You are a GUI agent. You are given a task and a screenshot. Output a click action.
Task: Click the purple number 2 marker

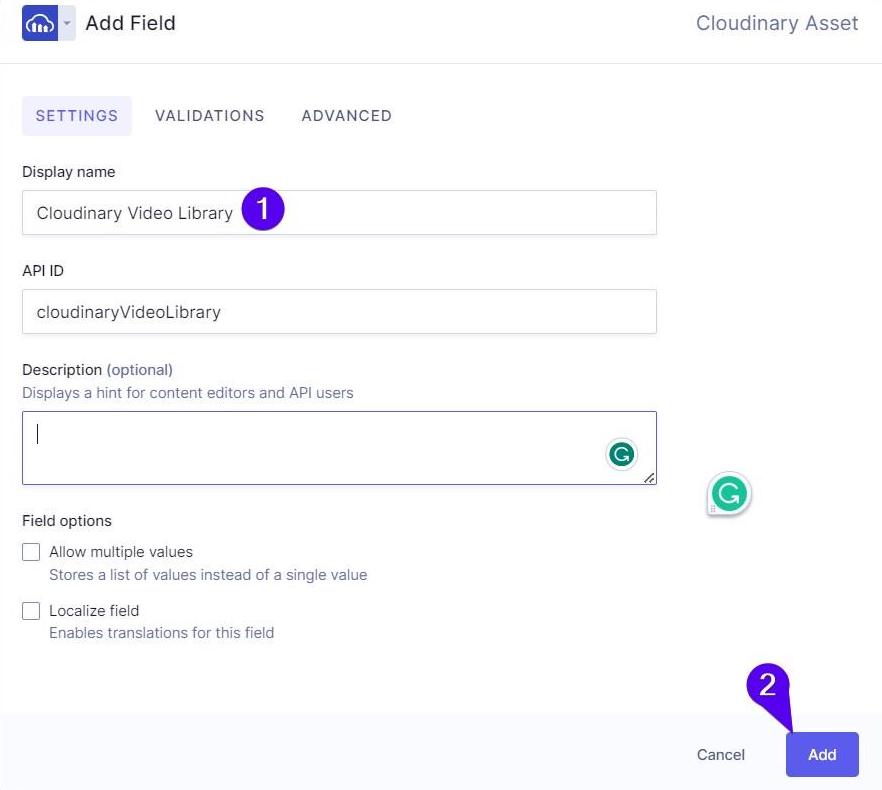(768, 686)
